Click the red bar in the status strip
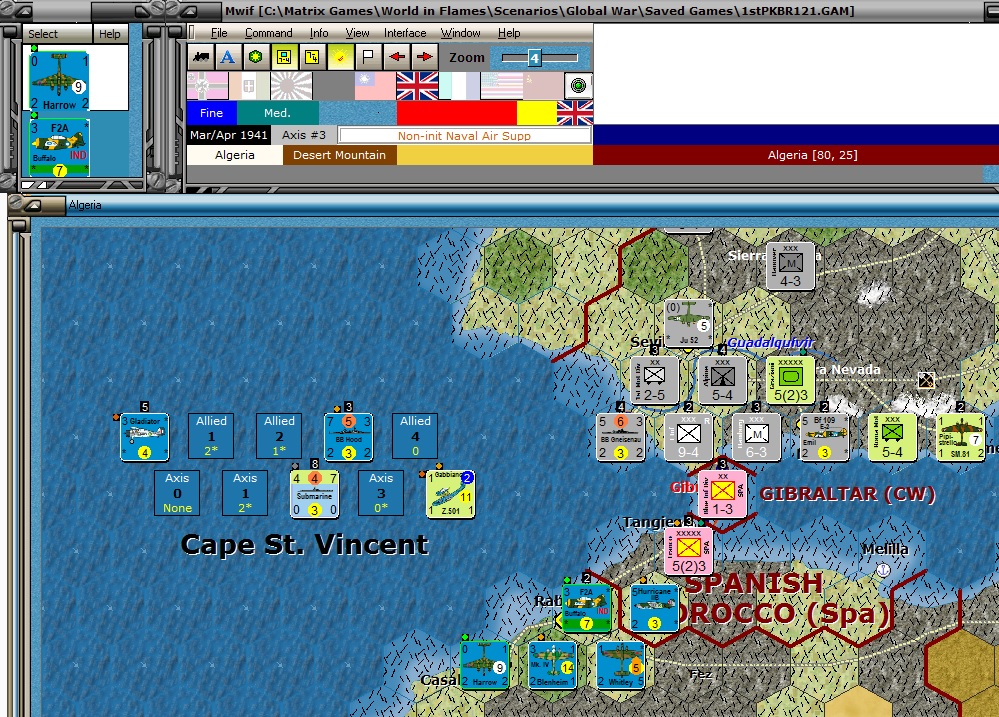999x717 pixels. coord(456,113)
